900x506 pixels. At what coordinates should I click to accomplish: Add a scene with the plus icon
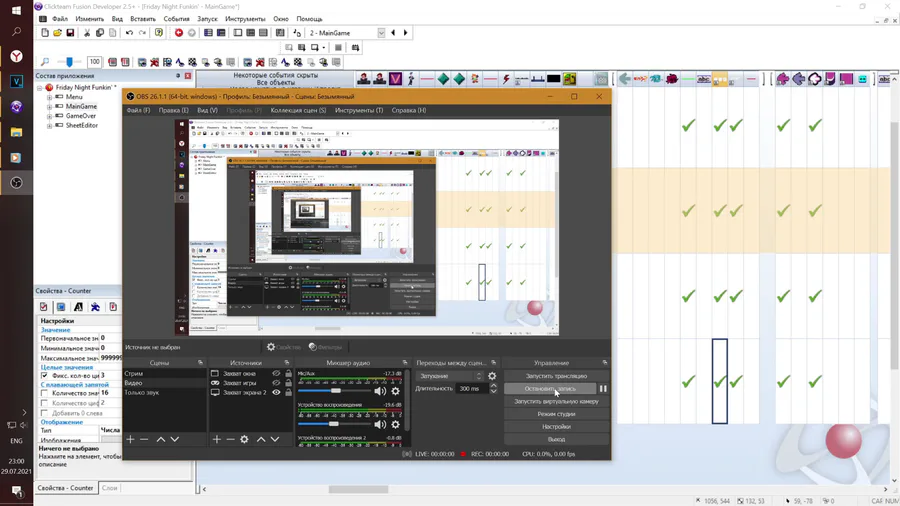coord(130,439)
